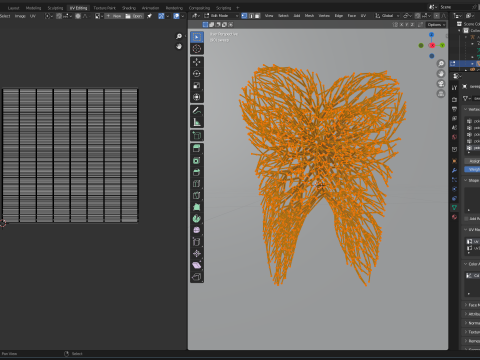Screen dimensions: 480x360
Task: Select the Shear tool
Action: point(197,265)
